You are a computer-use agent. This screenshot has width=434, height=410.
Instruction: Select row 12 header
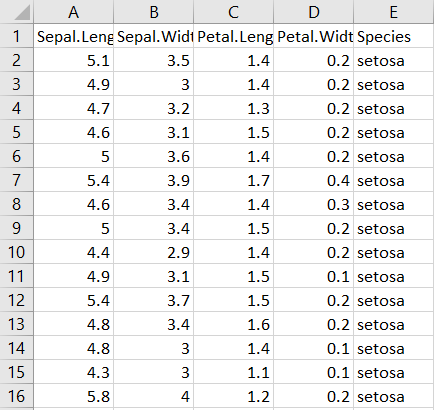(x=16, y=300)
